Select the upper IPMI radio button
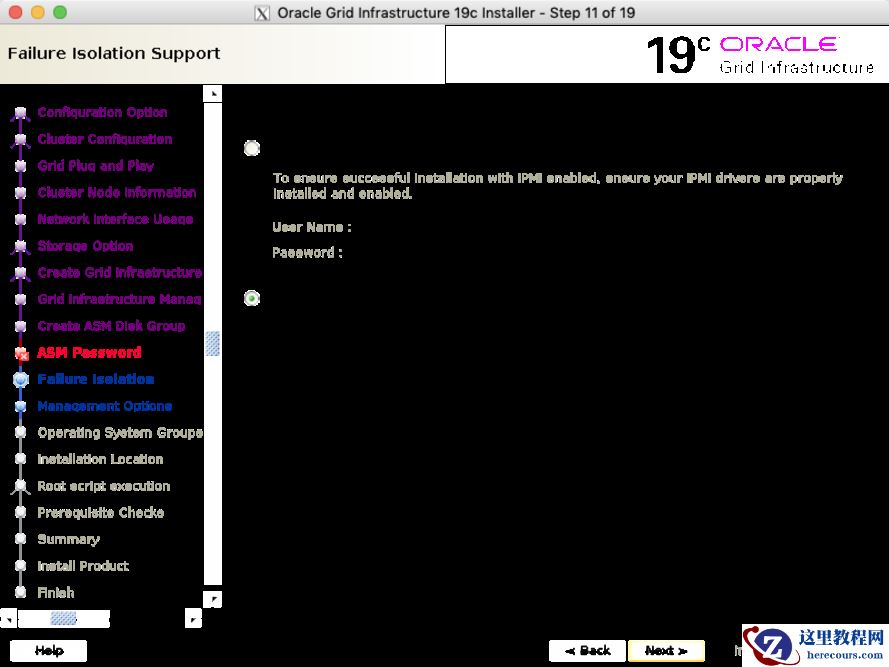Screen dimensions: 889x667 pos(252,149)
